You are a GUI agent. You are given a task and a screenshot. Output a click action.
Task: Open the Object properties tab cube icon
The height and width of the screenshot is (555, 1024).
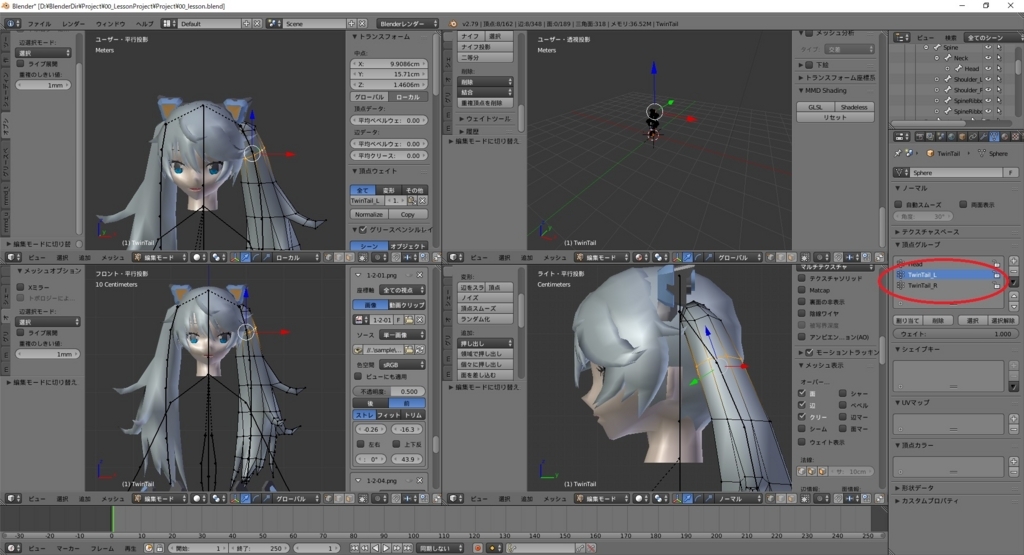pos(962,137)
